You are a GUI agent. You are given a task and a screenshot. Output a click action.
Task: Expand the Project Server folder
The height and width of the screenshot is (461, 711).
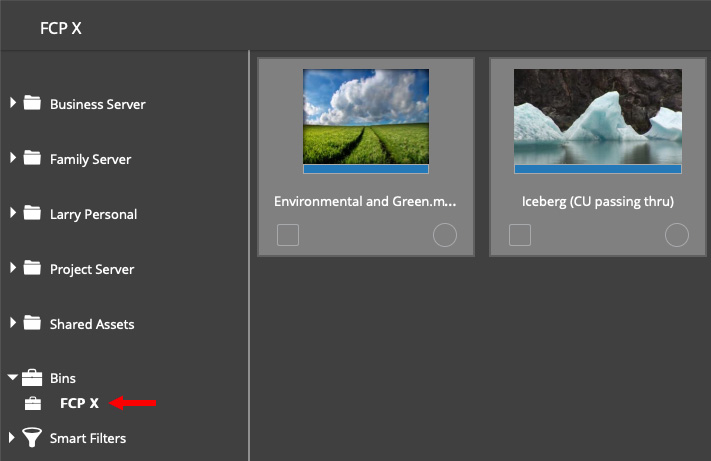point(13,267)
